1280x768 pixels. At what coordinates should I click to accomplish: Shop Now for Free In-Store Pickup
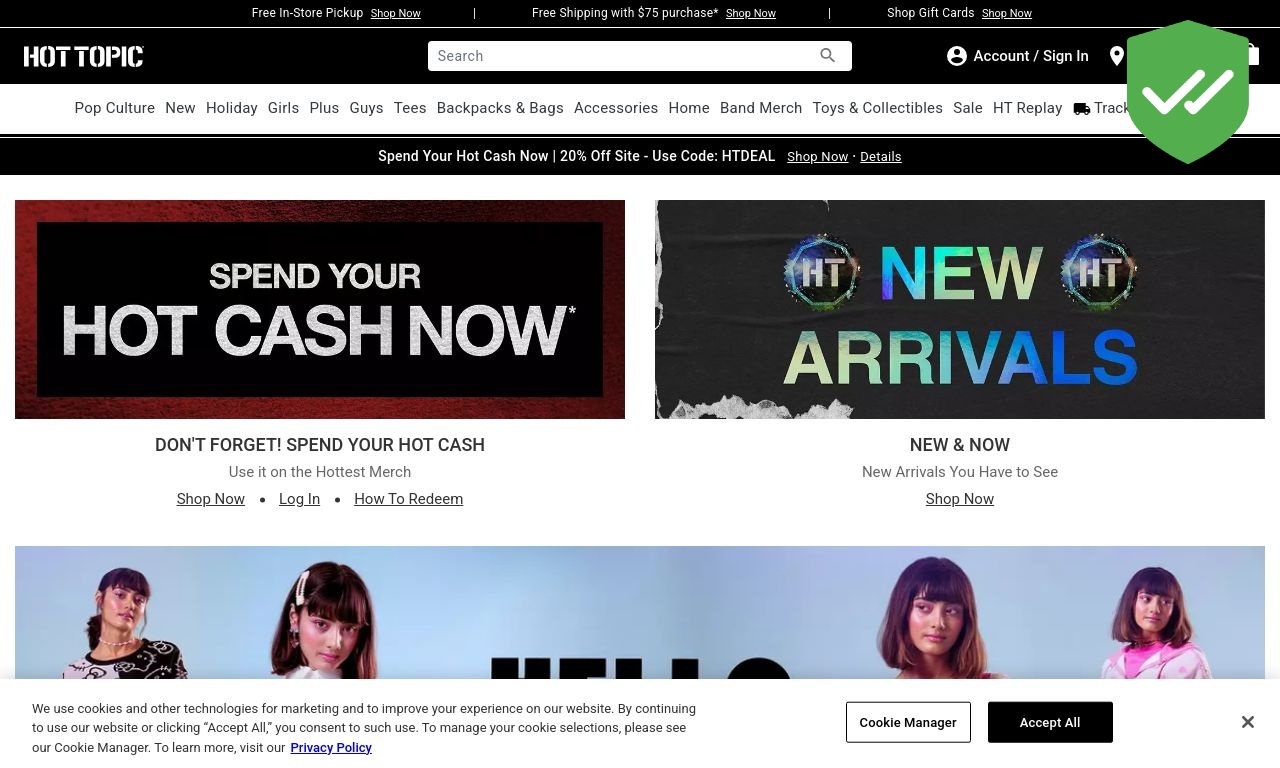click(395, 14)
